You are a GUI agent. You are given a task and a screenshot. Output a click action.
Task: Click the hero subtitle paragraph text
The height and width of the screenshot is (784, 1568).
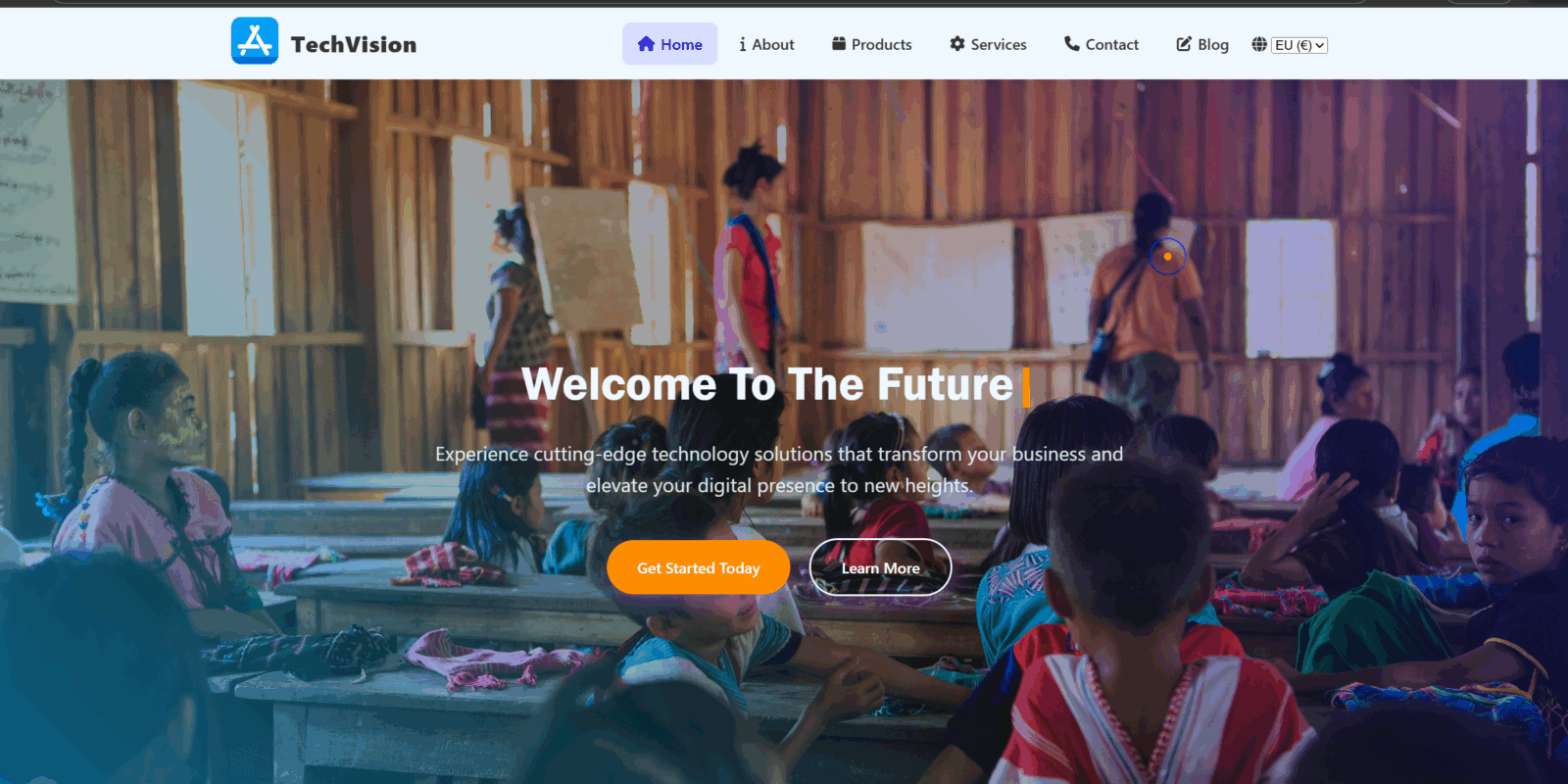tap(779, 469)
